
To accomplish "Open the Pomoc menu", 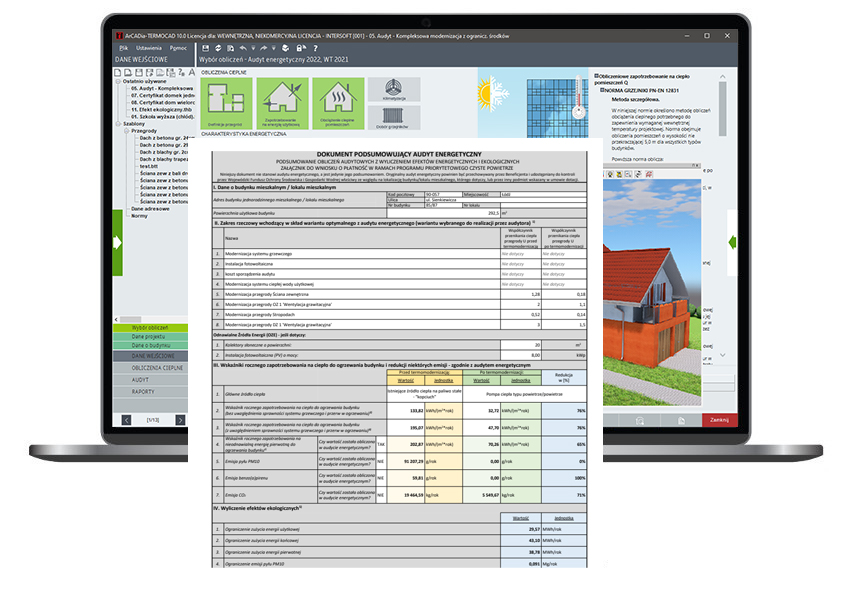I will 178,48.
